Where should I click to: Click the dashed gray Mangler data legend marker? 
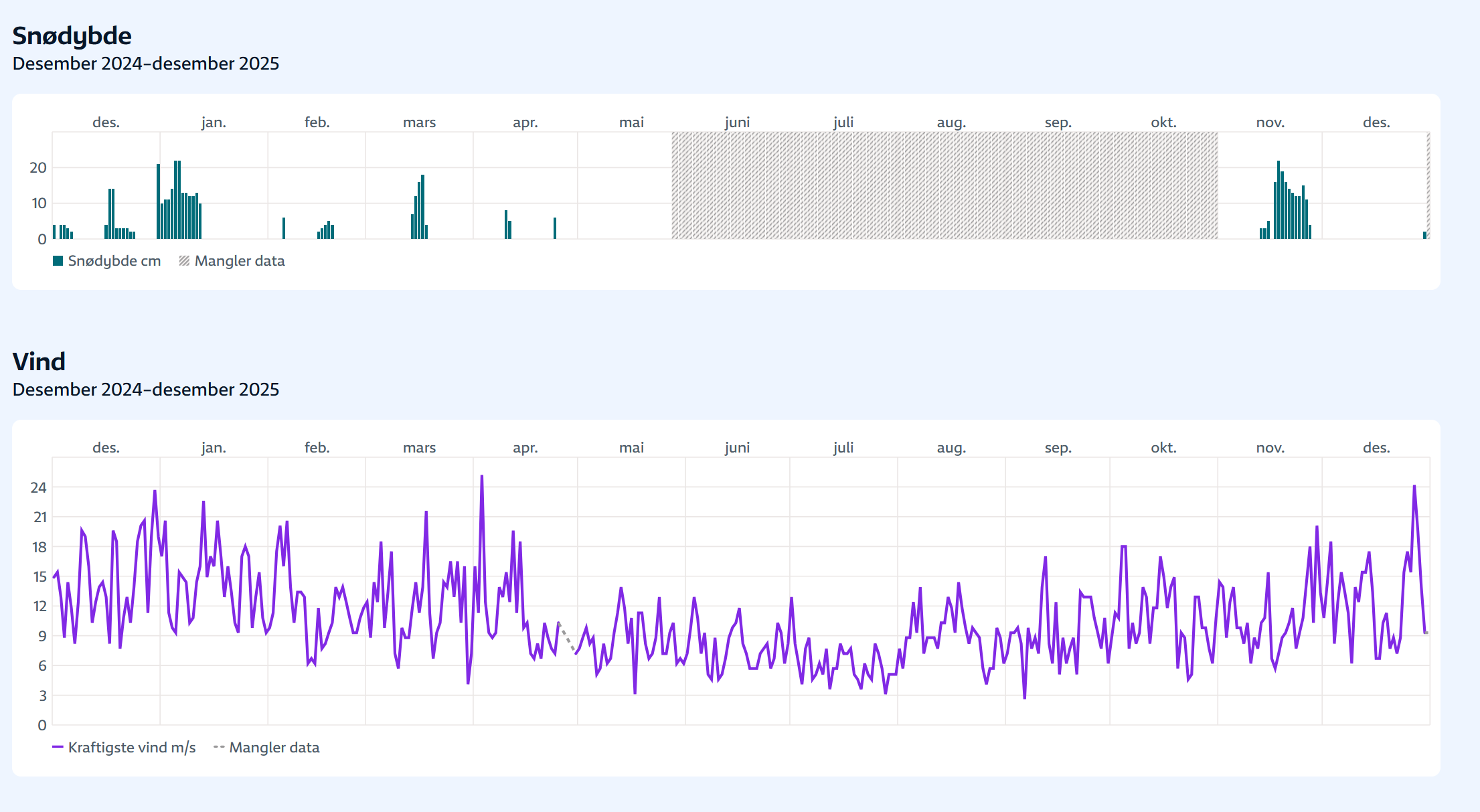pyautogui.click(x=219, y=747)
